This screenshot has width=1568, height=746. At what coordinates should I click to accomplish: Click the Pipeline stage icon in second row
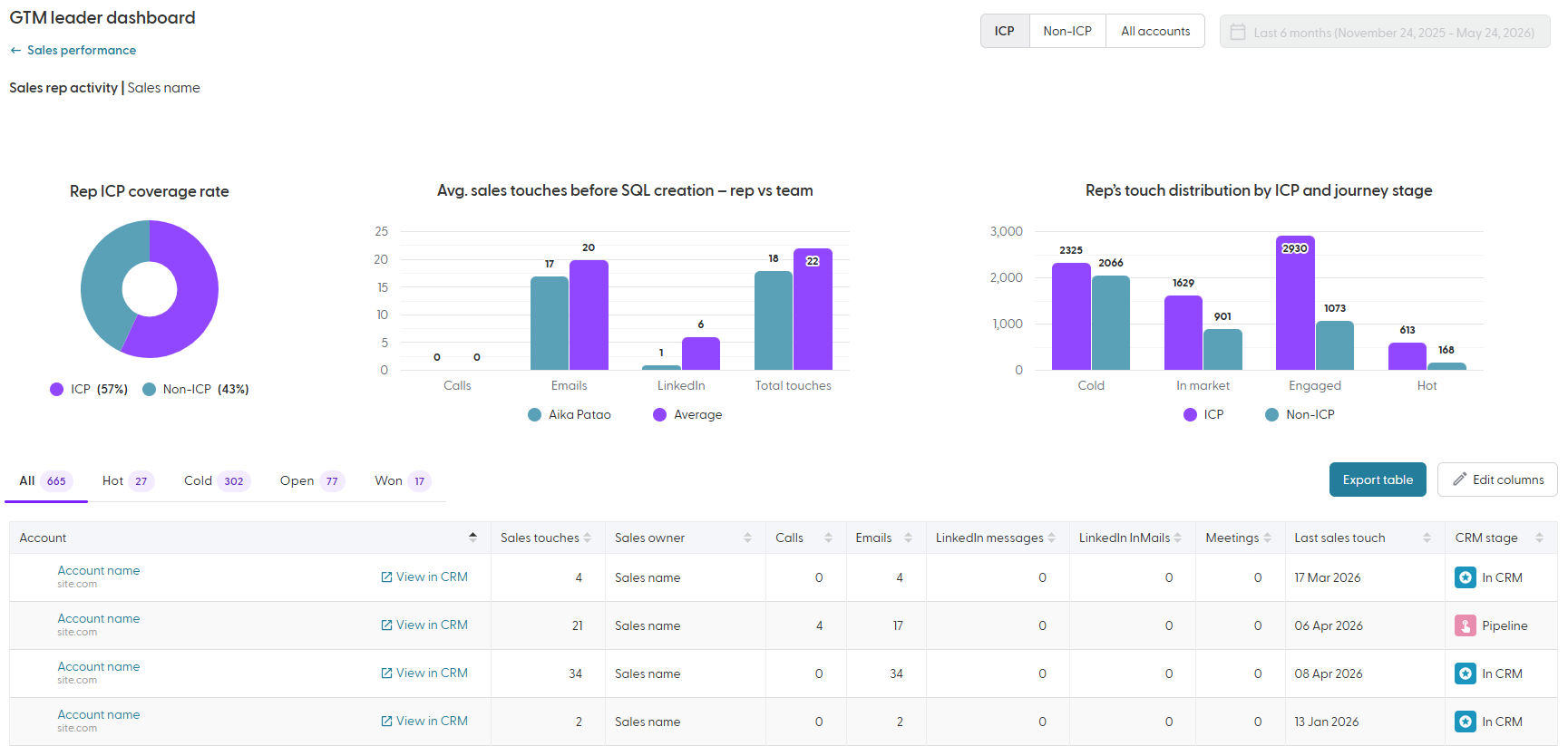(1466, 625)
